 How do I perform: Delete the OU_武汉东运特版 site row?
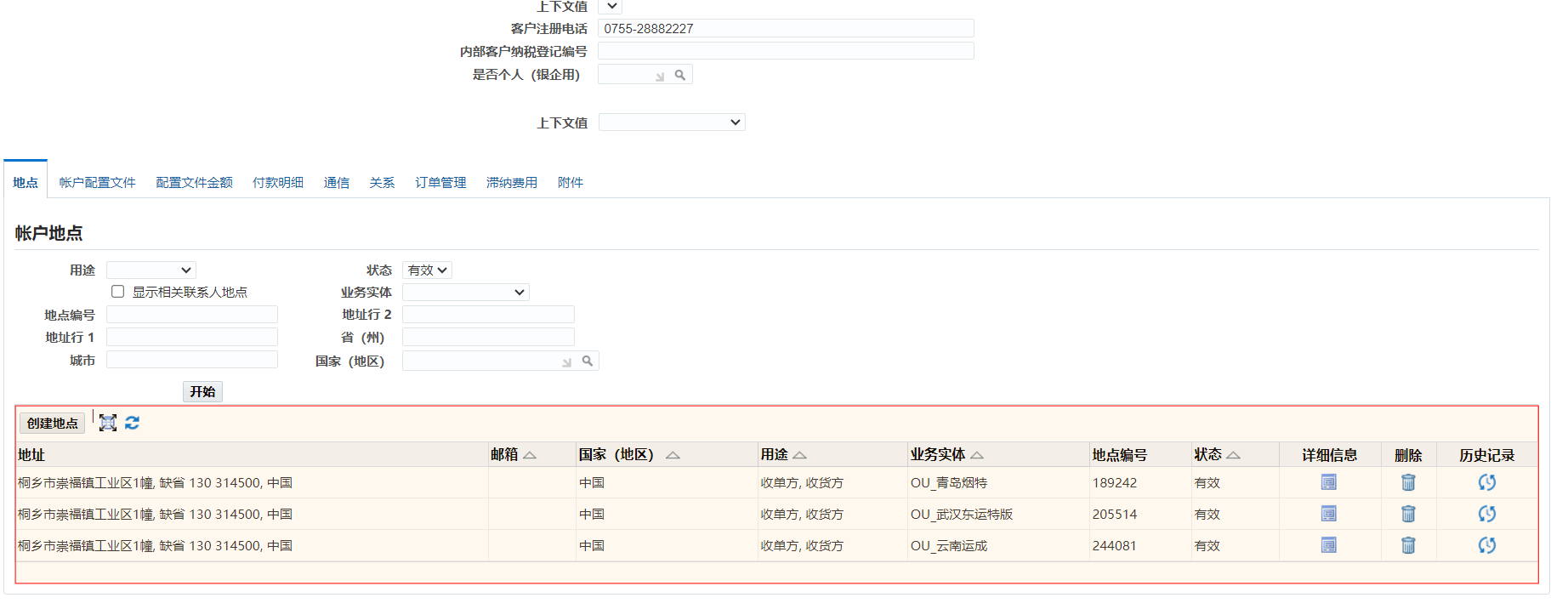[x=1408, y=514]
